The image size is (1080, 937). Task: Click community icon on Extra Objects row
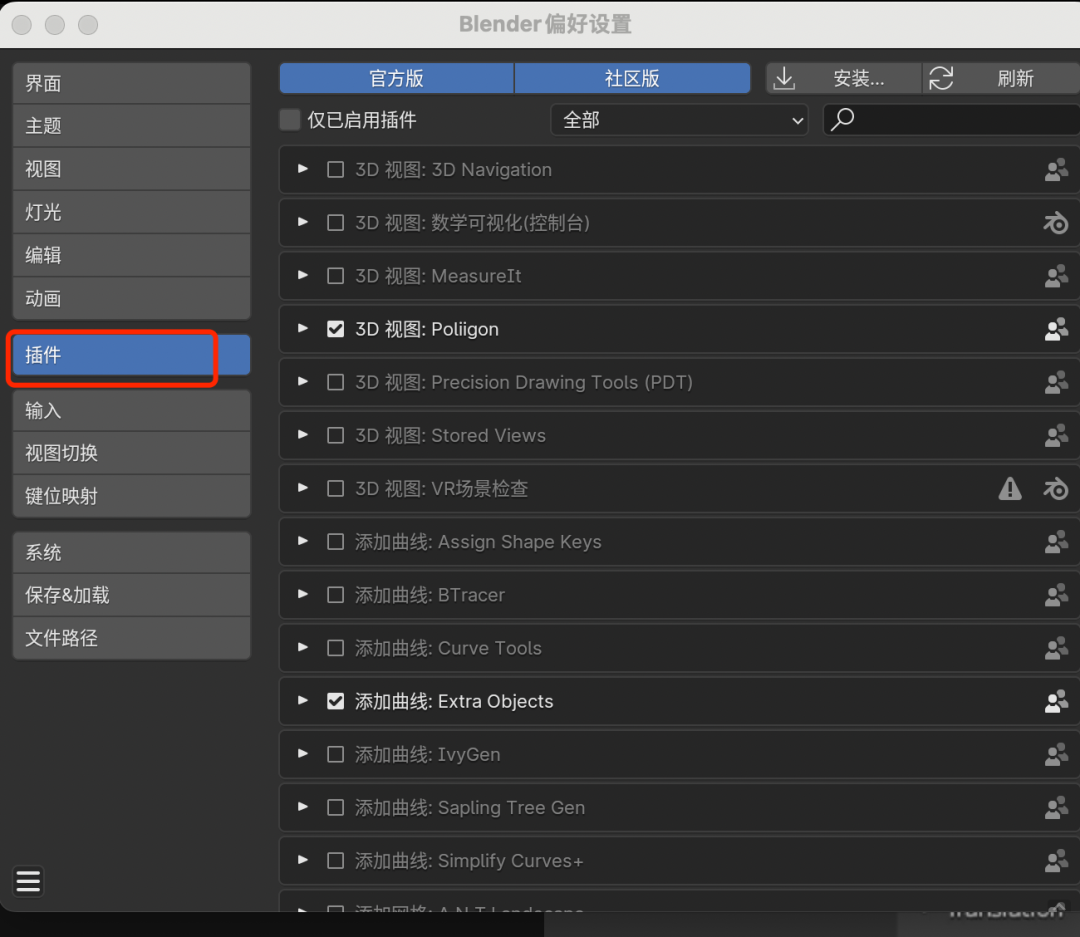tap(1056, 701)
